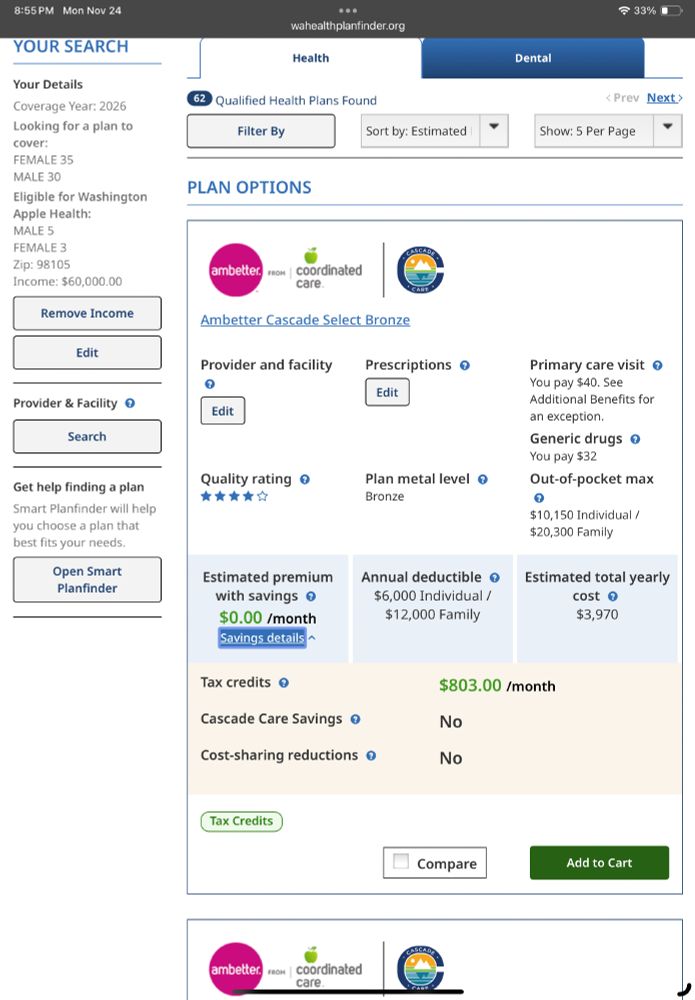Tap the wahealthplanfinder.org address bar

(x=348, y=26)
